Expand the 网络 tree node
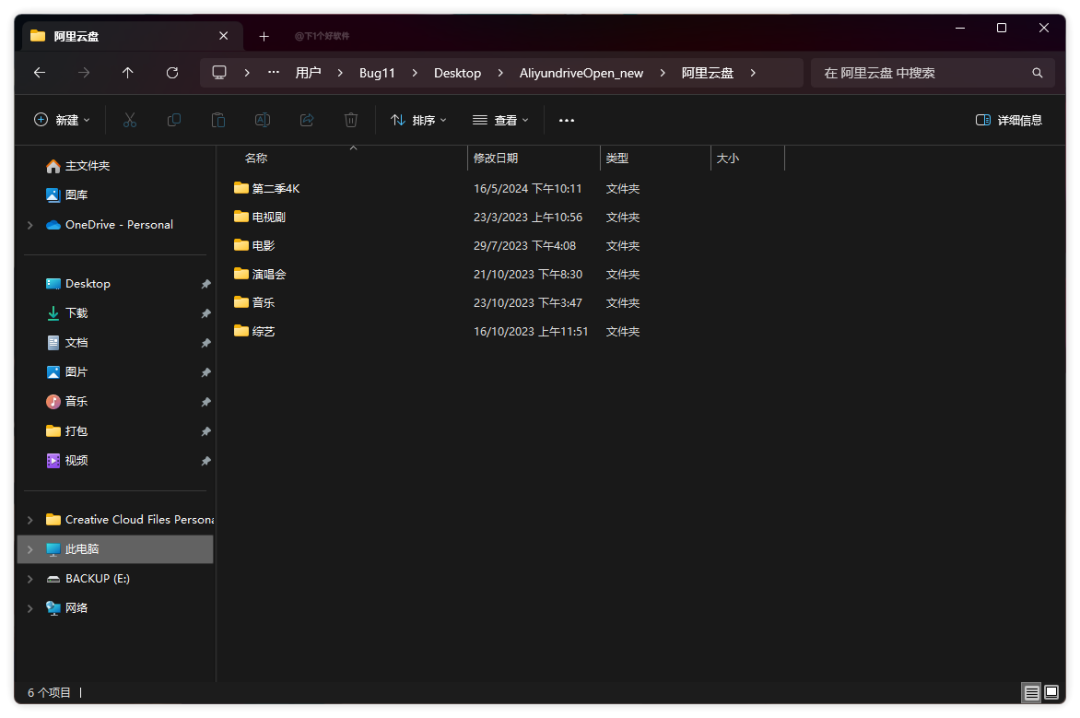This screenshot has width=1080, height=718. pyautogui.click(x=30, y=608)
